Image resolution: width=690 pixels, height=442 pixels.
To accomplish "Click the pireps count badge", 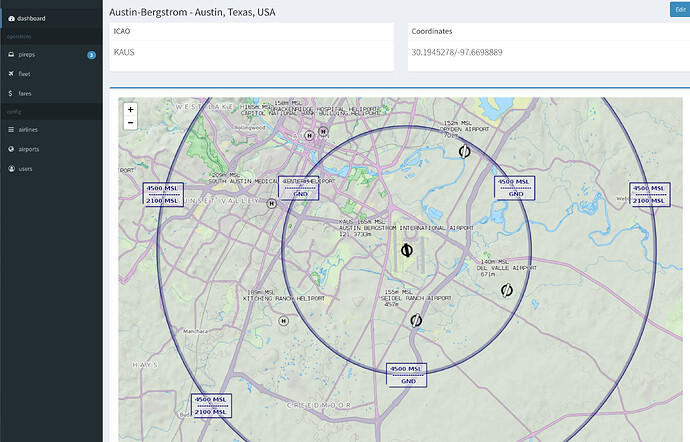I will coord(92,55).
